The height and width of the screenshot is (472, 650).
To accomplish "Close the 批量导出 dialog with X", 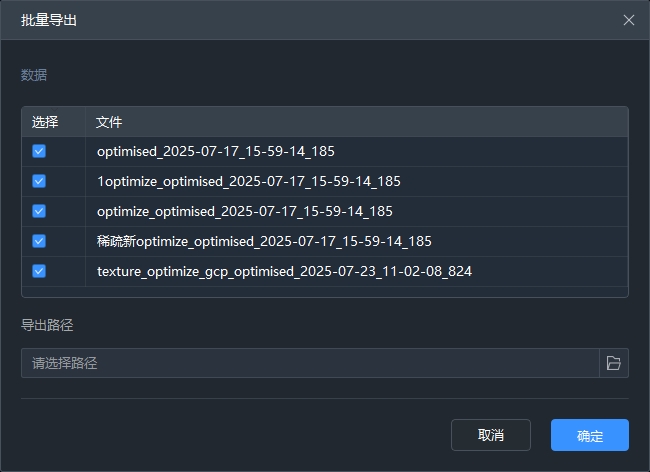I will point(629,20).
